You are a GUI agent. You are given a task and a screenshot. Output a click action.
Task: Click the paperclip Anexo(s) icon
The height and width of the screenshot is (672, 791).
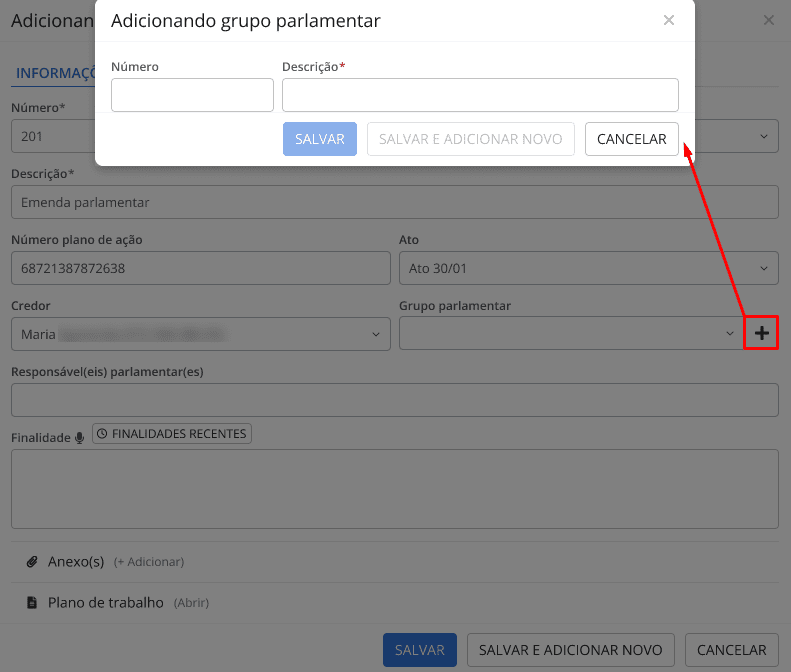[31, 562]
